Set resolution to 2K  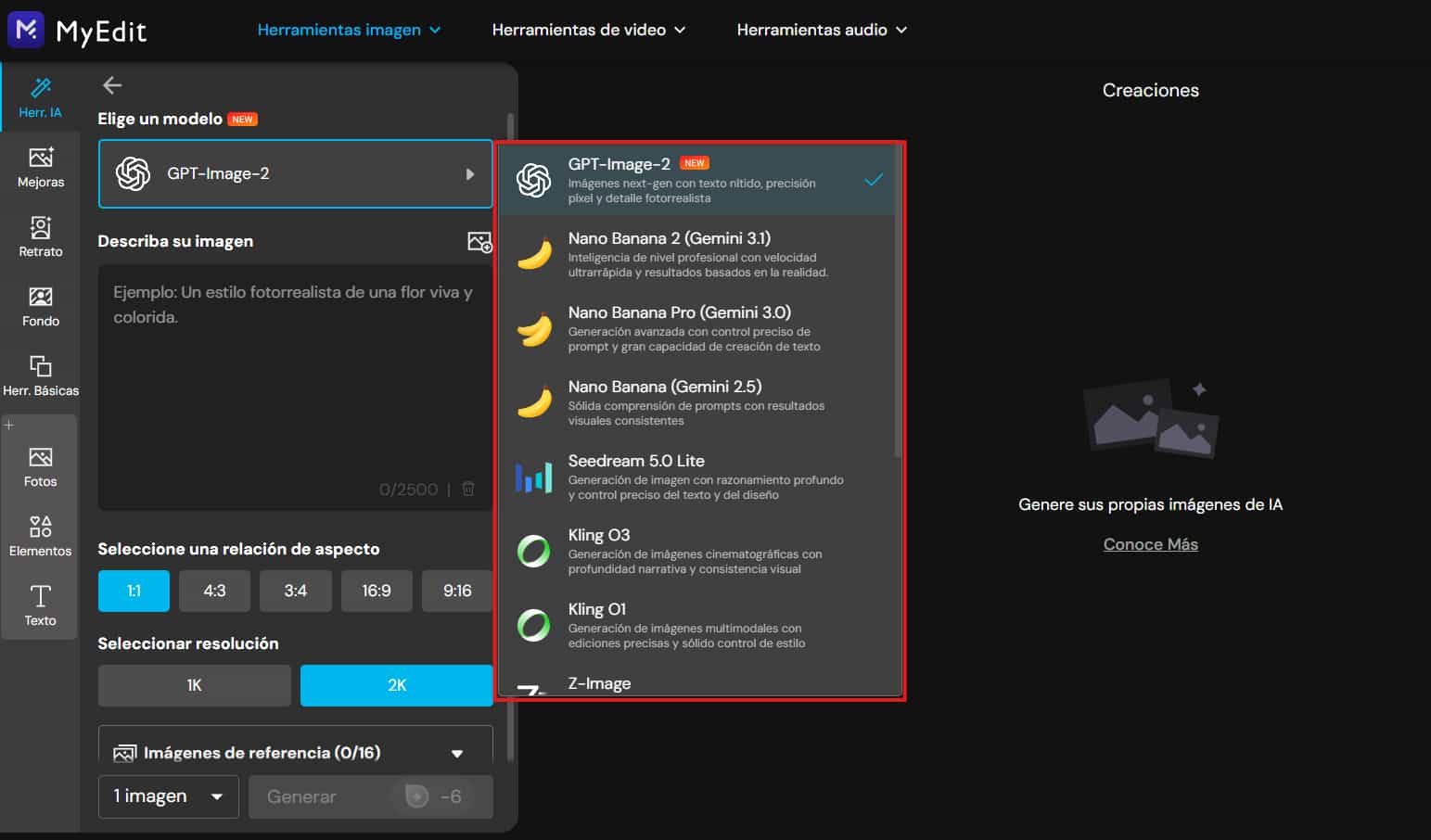pyautogui.click(x=396, y=685)
